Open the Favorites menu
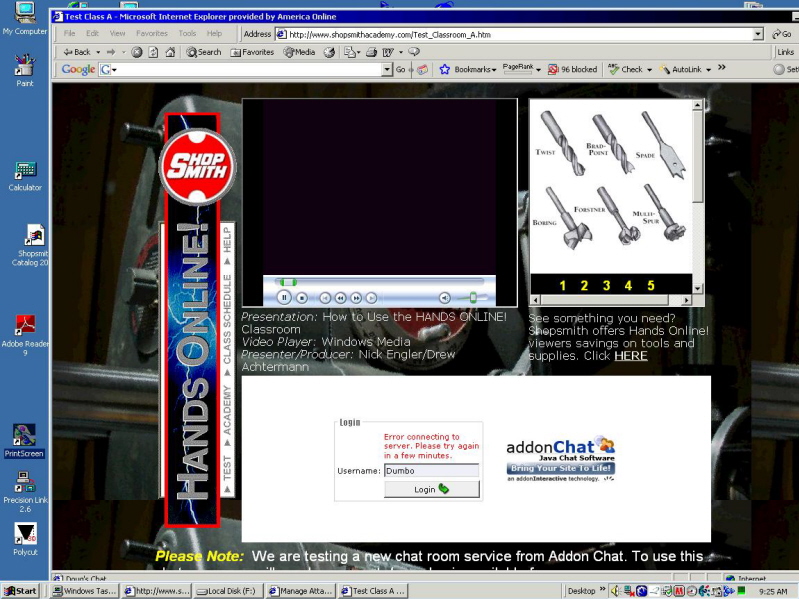Image resolution: width=799 pixels, height=599 pixels. point(152,33)
